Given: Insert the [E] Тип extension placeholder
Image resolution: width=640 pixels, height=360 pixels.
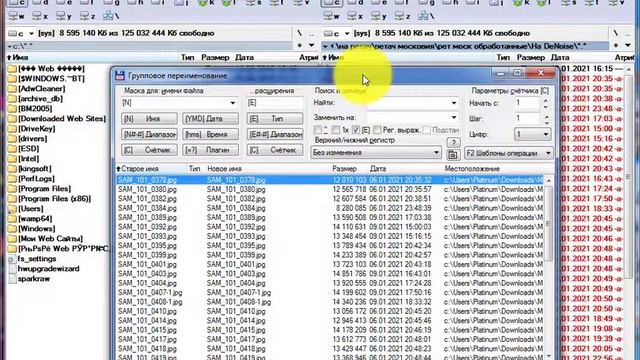Looking at the screenshot, I should tap(275, 119).
